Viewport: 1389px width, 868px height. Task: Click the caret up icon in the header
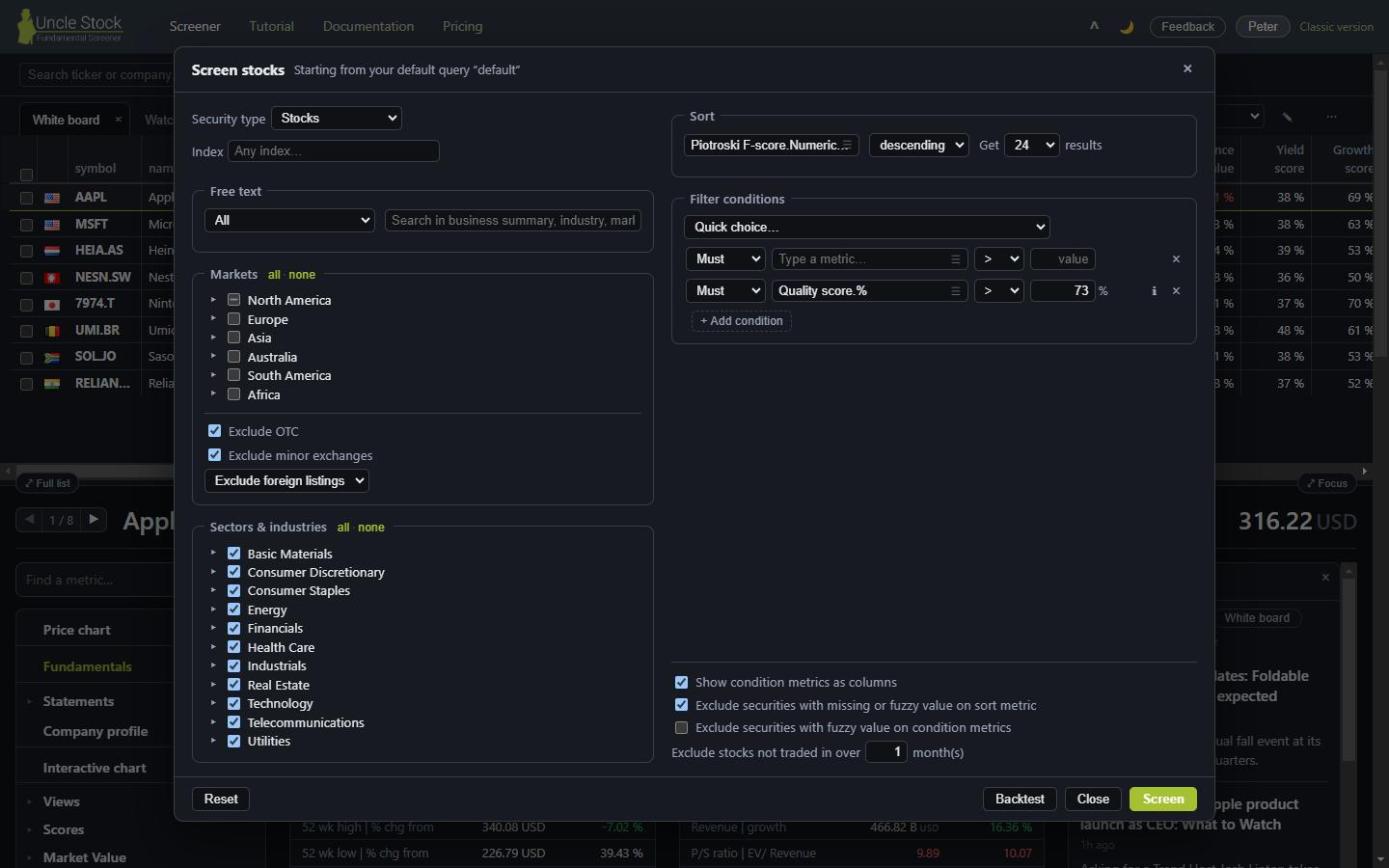1094,27
